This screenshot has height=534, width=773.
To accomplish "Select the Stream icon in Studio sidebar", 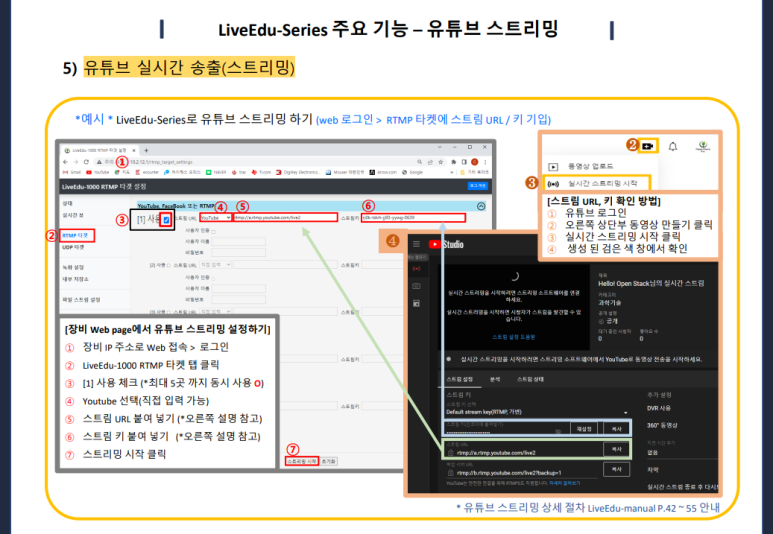I will (416, 269).
